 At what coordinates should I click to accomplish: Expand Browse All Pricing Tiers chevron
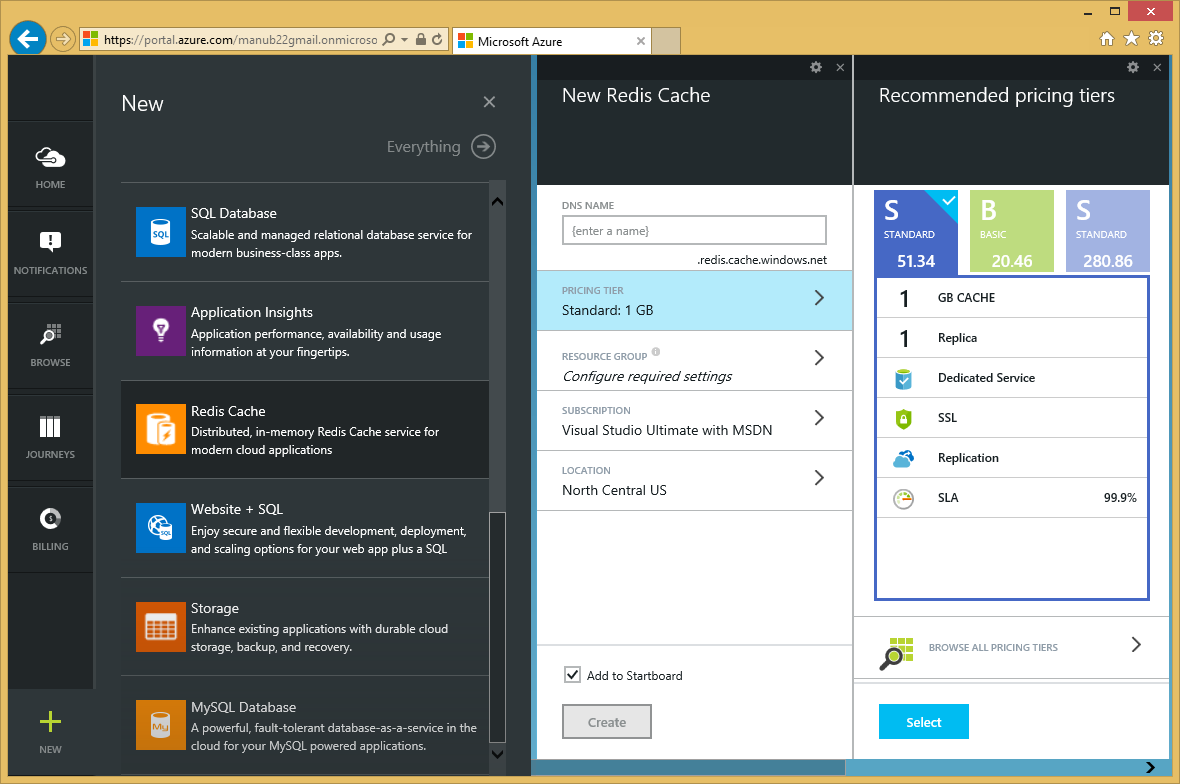pyautogui.click(x=1136, y=645)
